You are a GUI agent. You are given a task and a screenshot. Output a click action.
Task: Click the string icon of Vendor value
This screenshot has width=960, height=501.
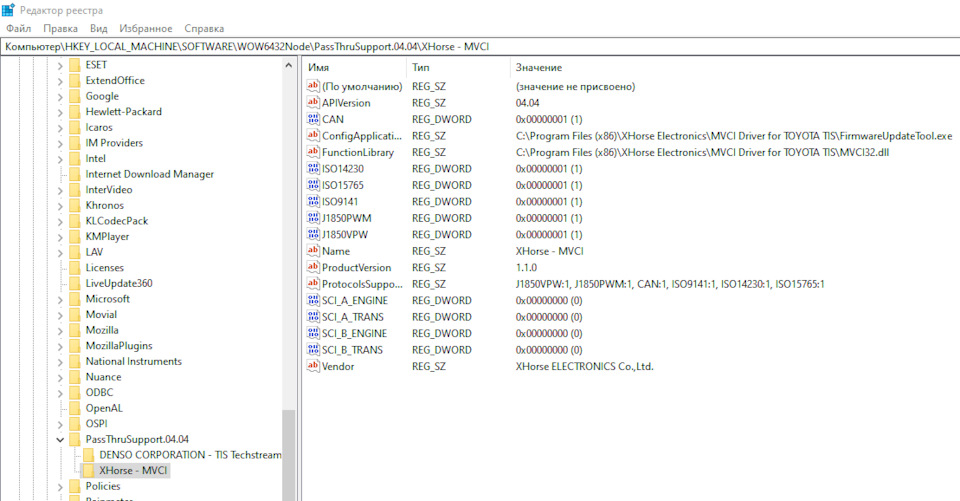tap(313, 367)
